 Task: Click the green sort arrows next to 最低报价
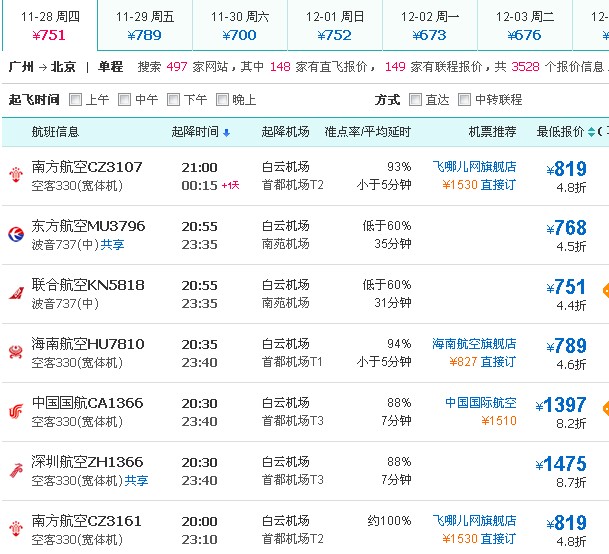point(591,132)
